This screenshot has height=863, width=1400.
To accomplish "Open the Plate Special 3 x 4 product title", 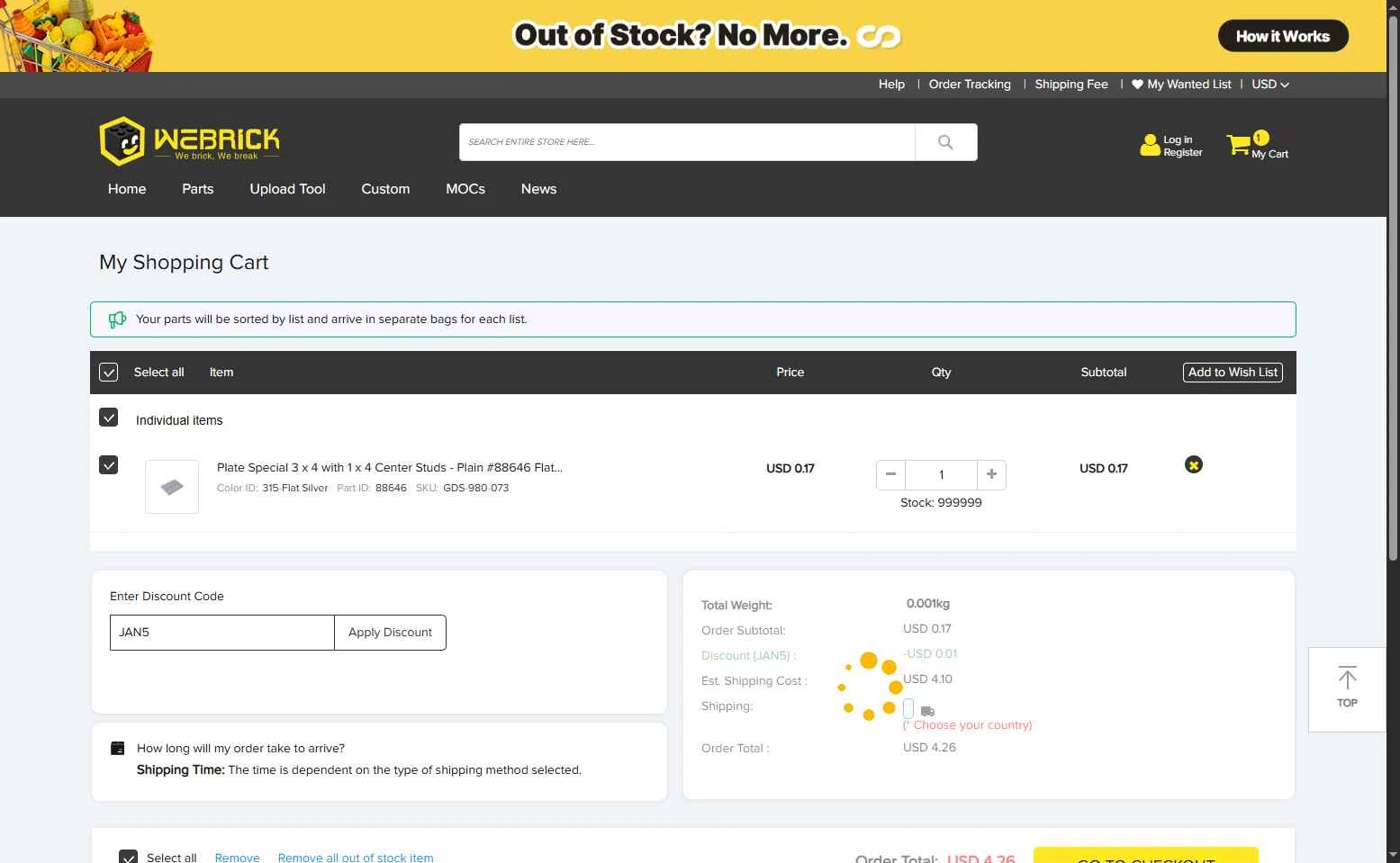I will (x=390, y=468).
